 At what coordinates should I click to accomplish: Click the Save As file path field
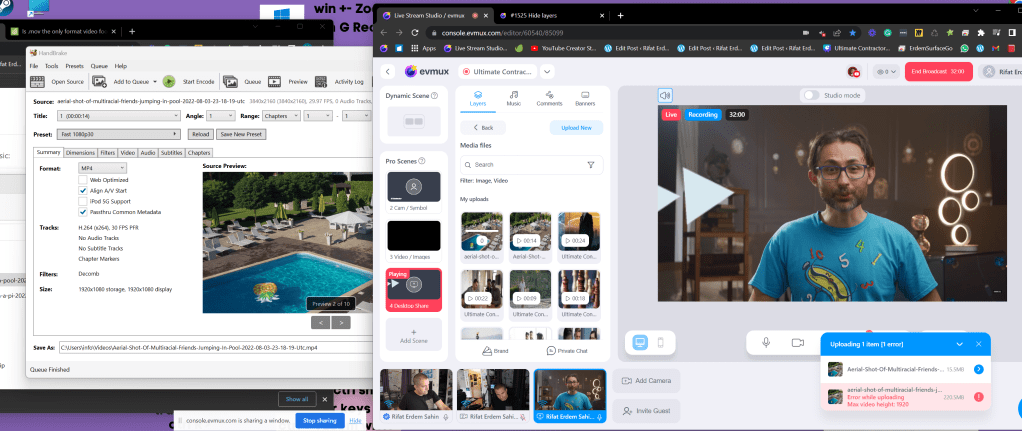pyautogui.click(x=215, y=347)
